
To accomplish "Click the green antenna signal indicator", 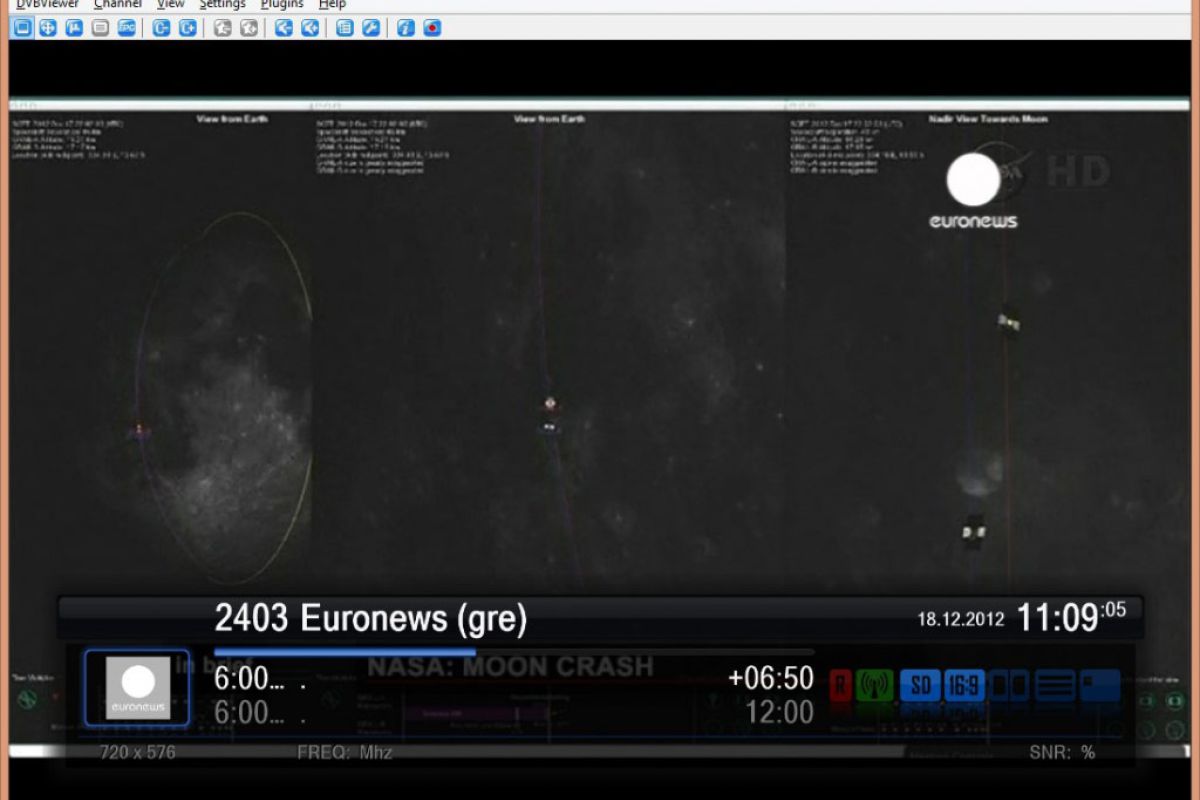I will [875, 686].
